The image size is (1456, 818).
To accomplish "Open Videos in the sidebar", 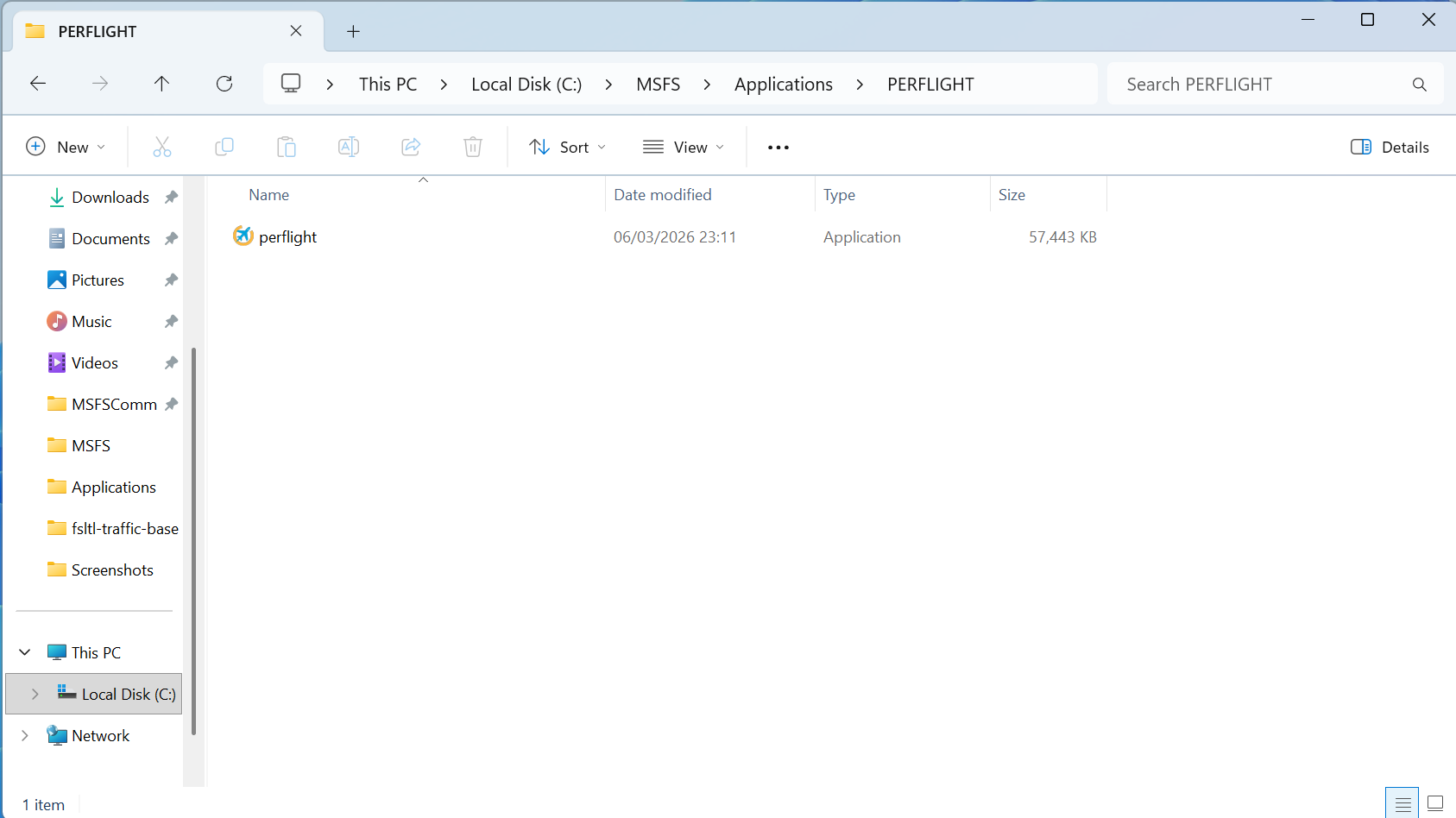I will pyautogui.click(x=95, y=363).
